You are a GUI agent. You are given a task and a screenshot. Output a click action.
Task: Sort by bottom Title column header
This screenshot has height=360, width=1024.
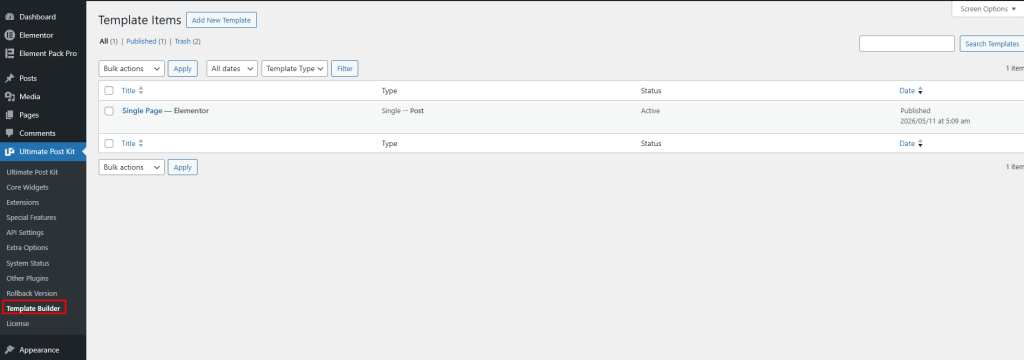click(129, 143)
